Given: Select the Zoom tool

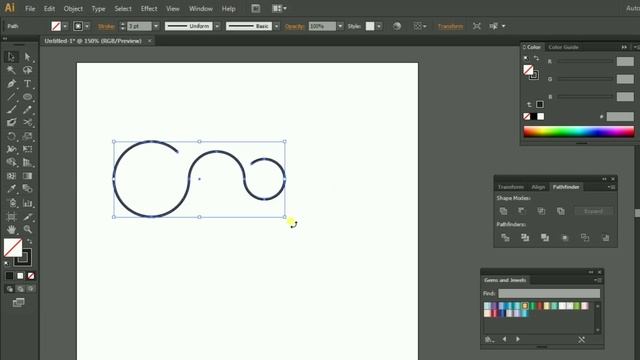Looking at the screenshot, I should (27, 229).
